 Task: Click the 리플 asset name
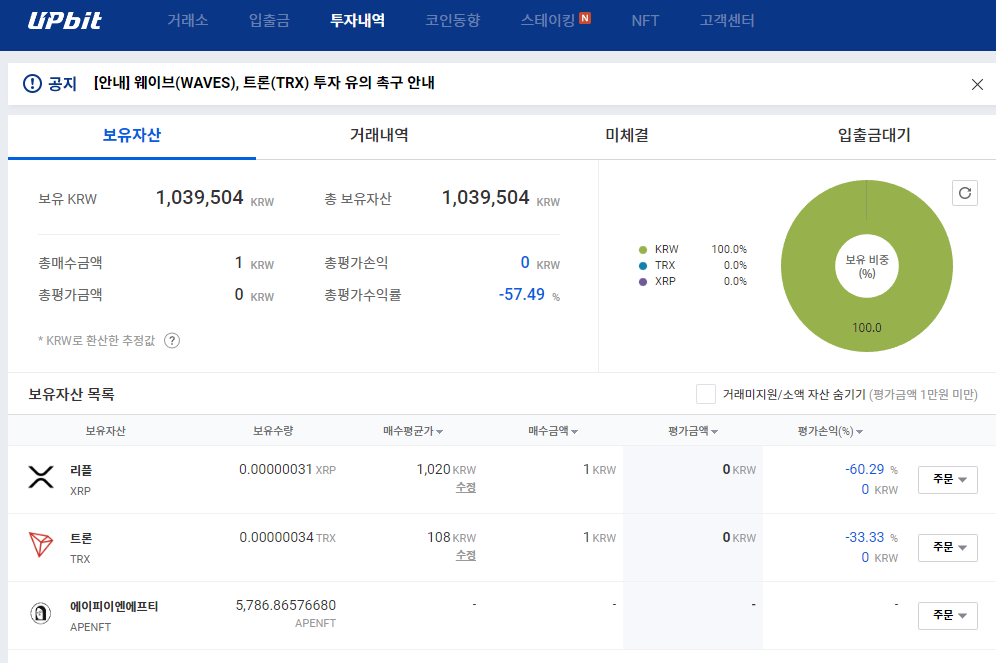point(81,471)
